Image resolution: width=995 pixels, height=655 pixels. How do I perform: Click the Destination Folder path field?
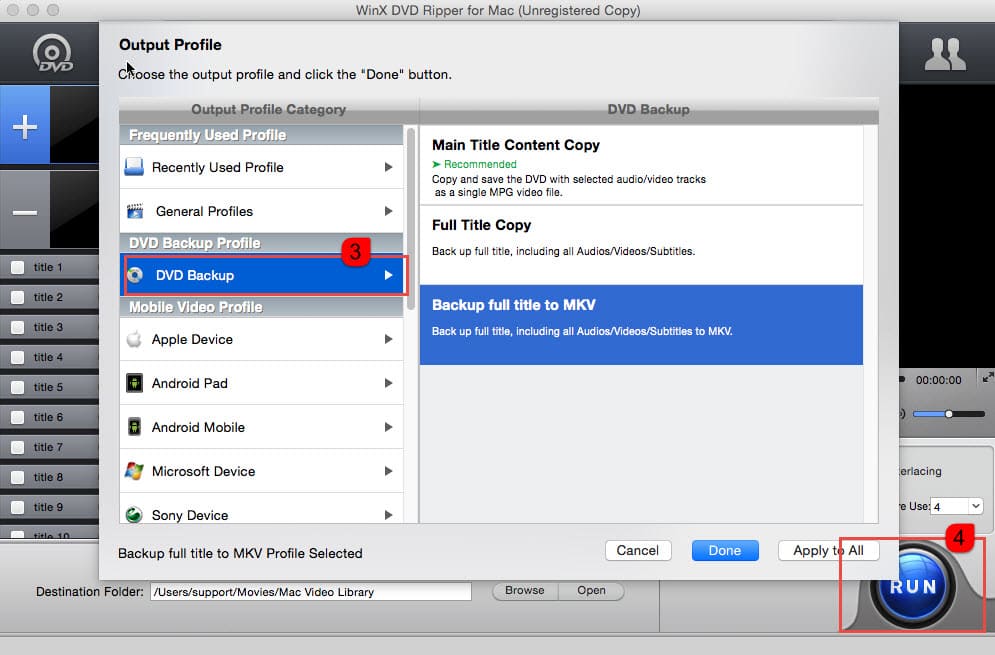click(x=311, y=592)
